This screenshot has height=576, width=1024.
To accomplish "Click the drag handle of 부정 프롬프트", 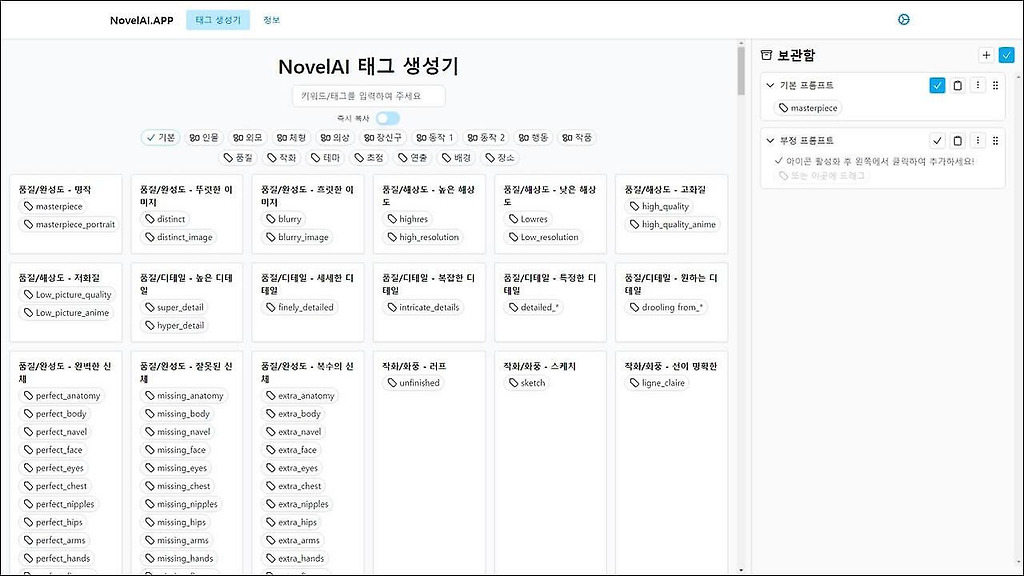I will pyautogui.click(x=995, y=140).
